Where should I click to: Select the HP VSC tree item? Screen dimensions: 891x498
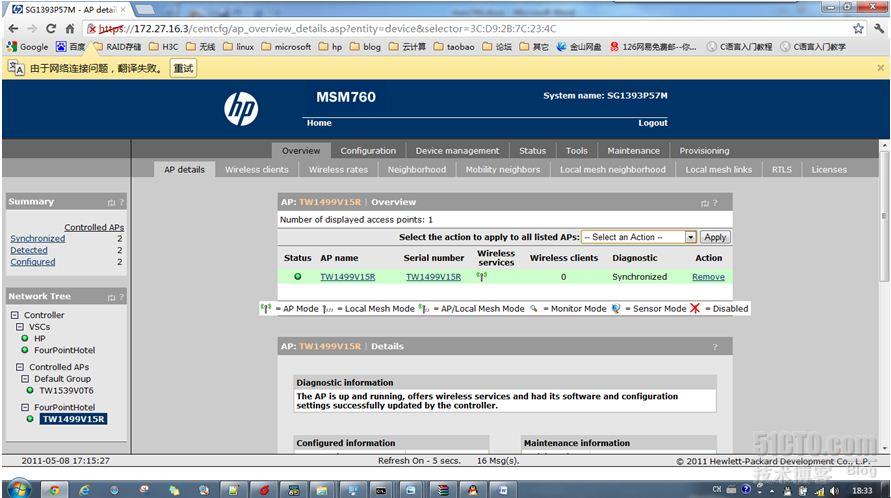point(39,338)
